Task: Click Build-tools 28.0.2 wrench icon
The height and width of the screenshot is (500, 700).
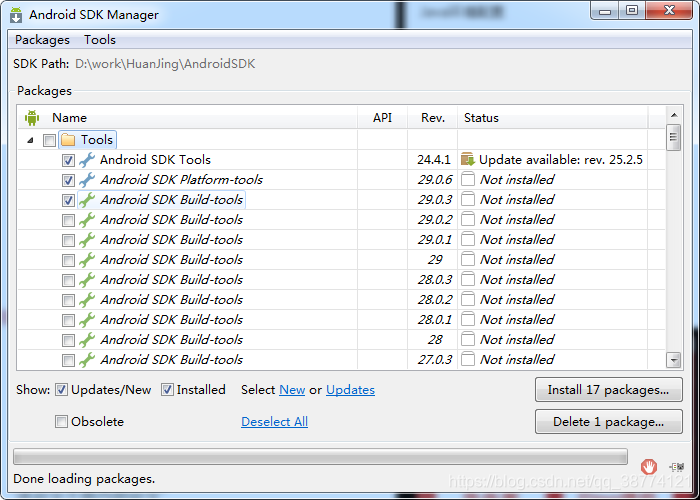Action: pyautogui.click(x=87, y=300)
